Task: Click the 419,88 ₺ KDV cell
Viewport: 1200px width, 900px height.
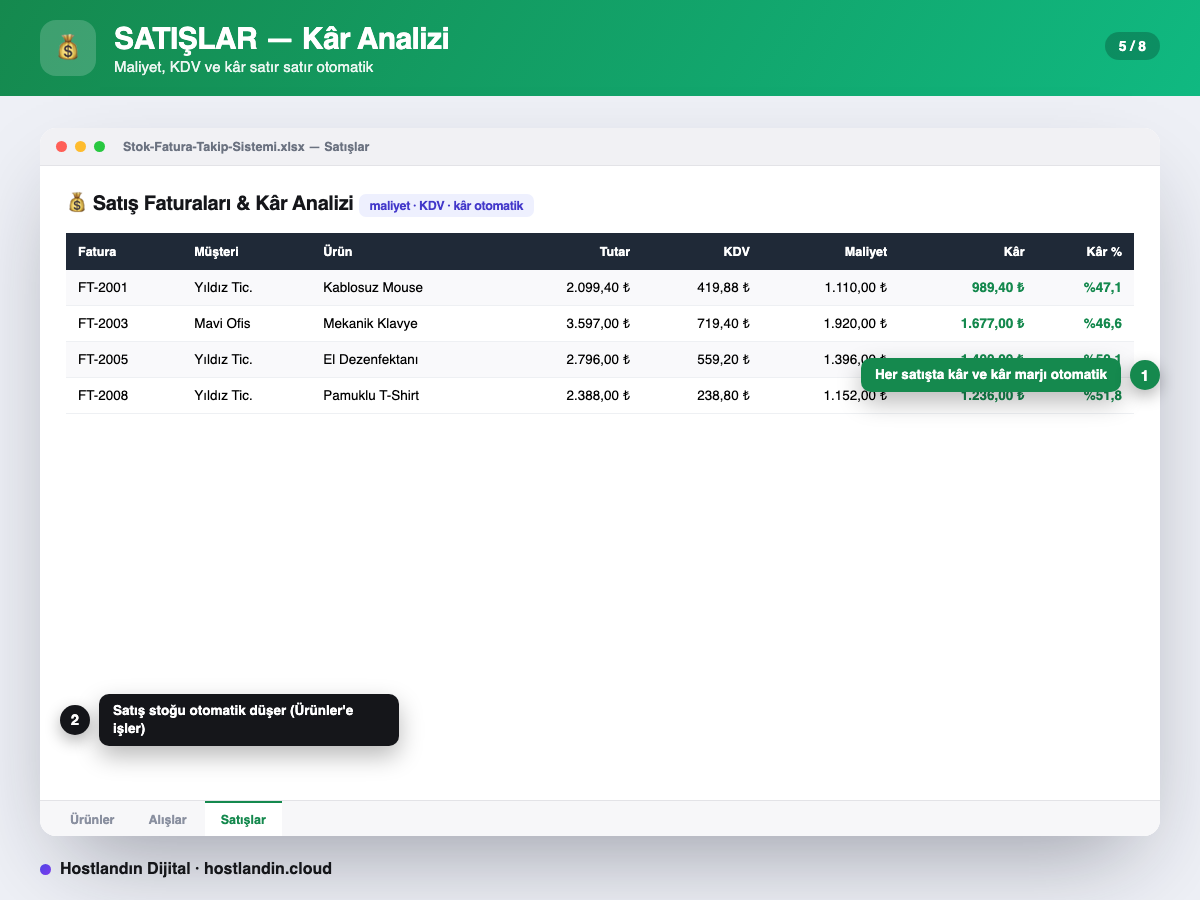Action: (724, 288)
